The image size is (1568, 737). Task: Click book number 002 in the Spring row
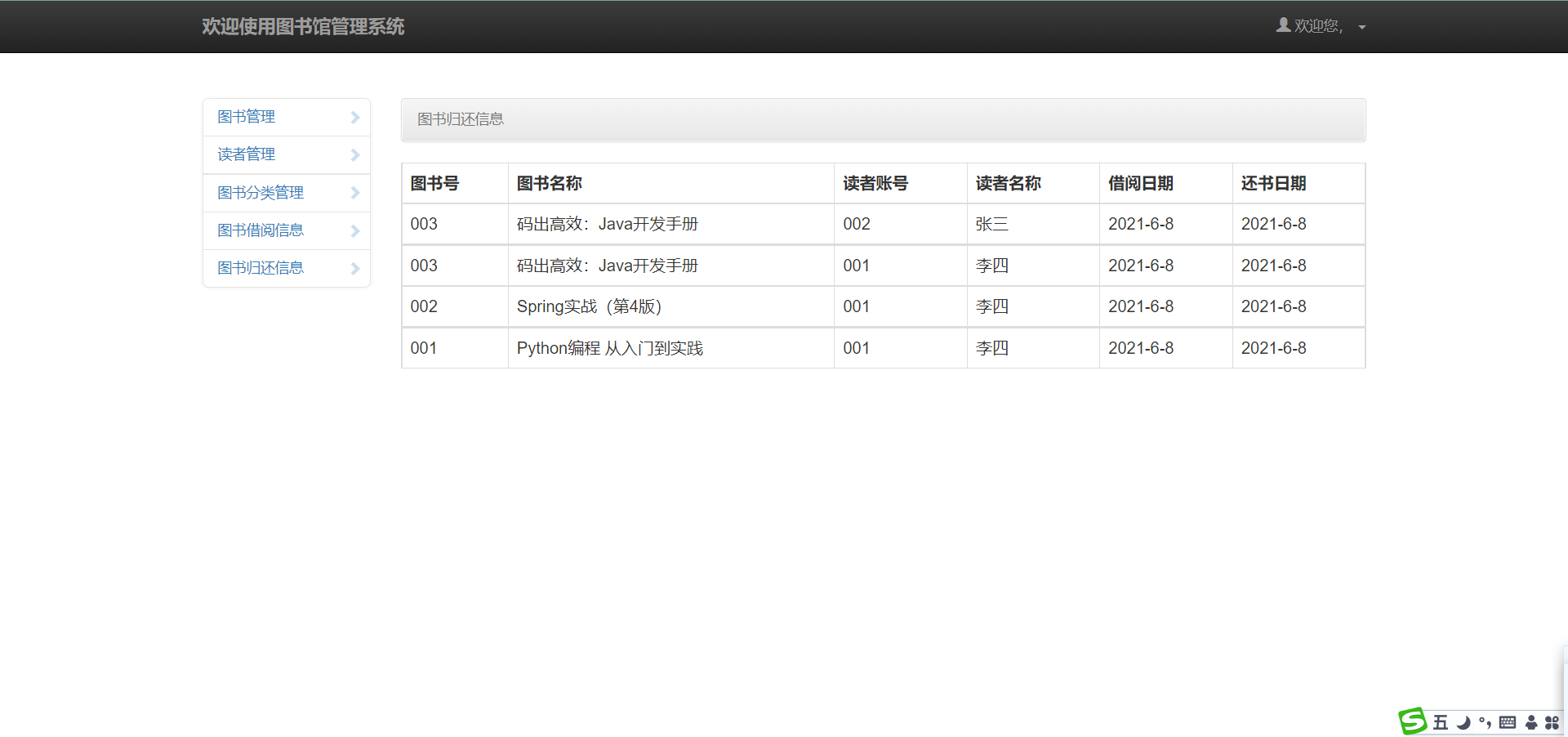[x=424, y=306]
